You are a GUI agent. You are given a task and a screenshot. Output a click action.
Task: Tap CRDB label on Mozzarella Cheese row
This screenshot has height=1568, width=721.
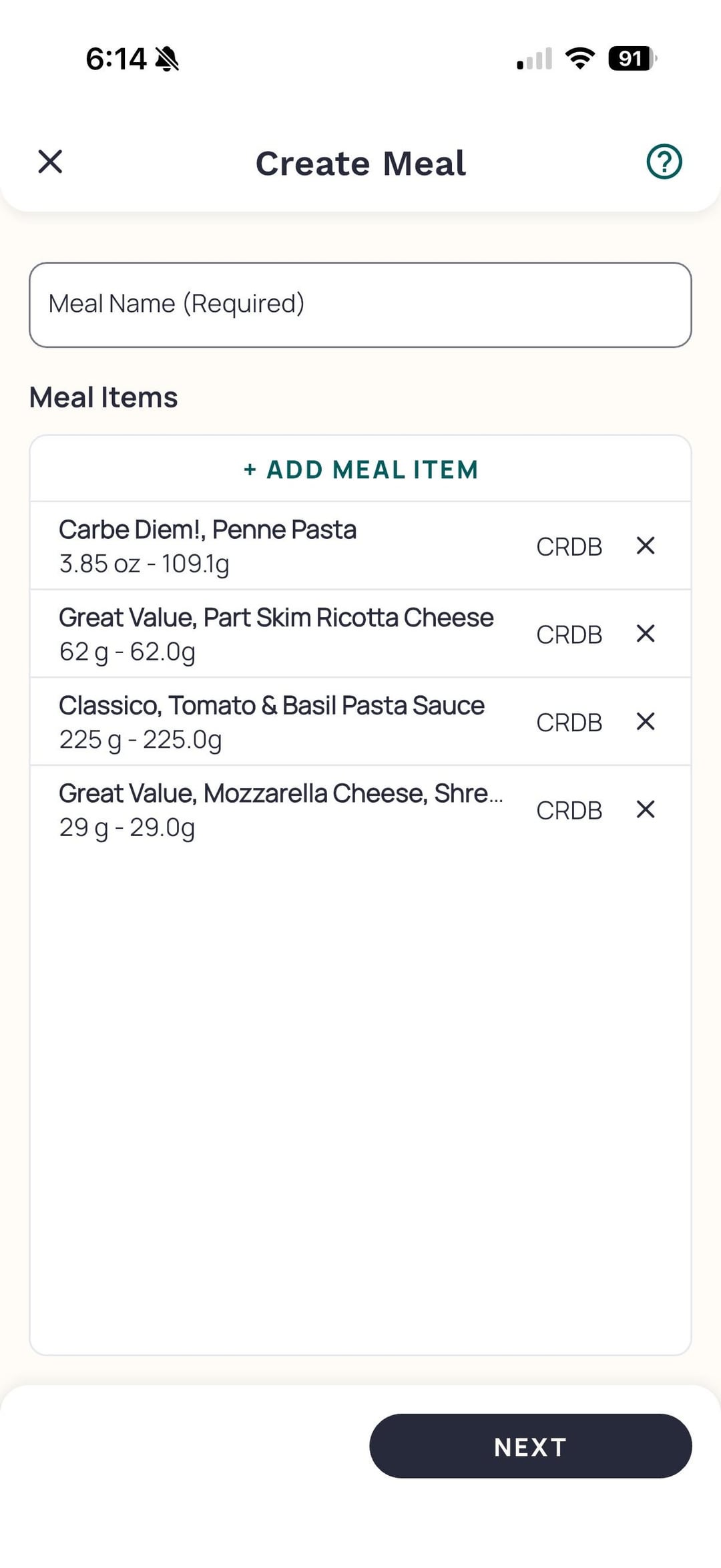click(569, 811)
